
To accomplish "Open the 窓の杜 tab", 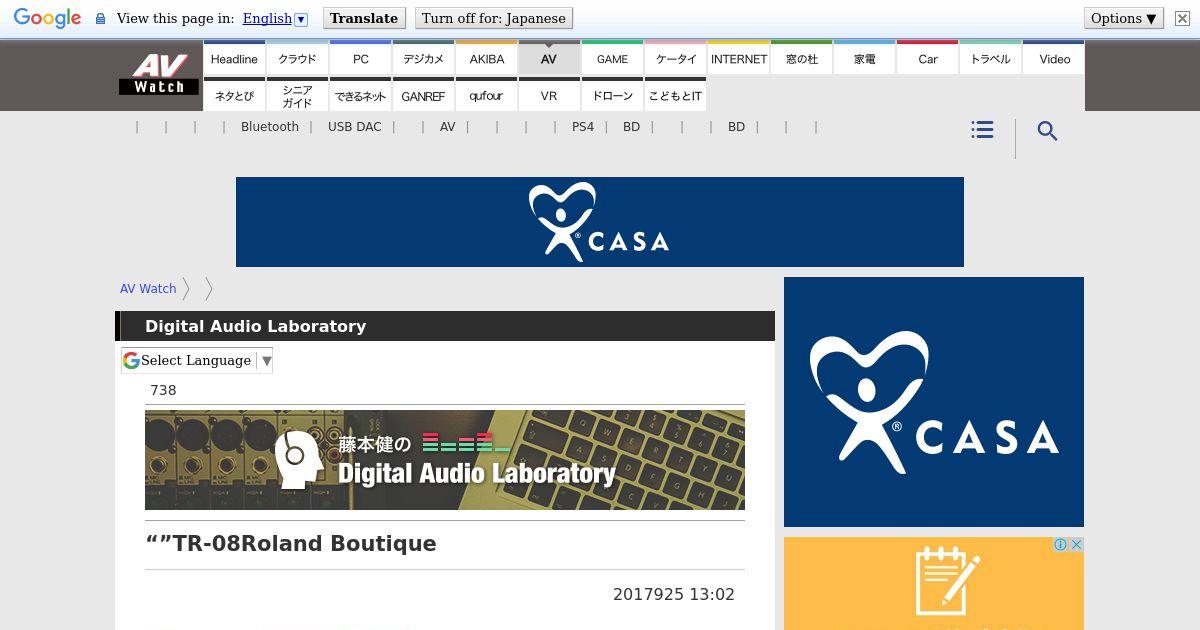I will point(801,58).
